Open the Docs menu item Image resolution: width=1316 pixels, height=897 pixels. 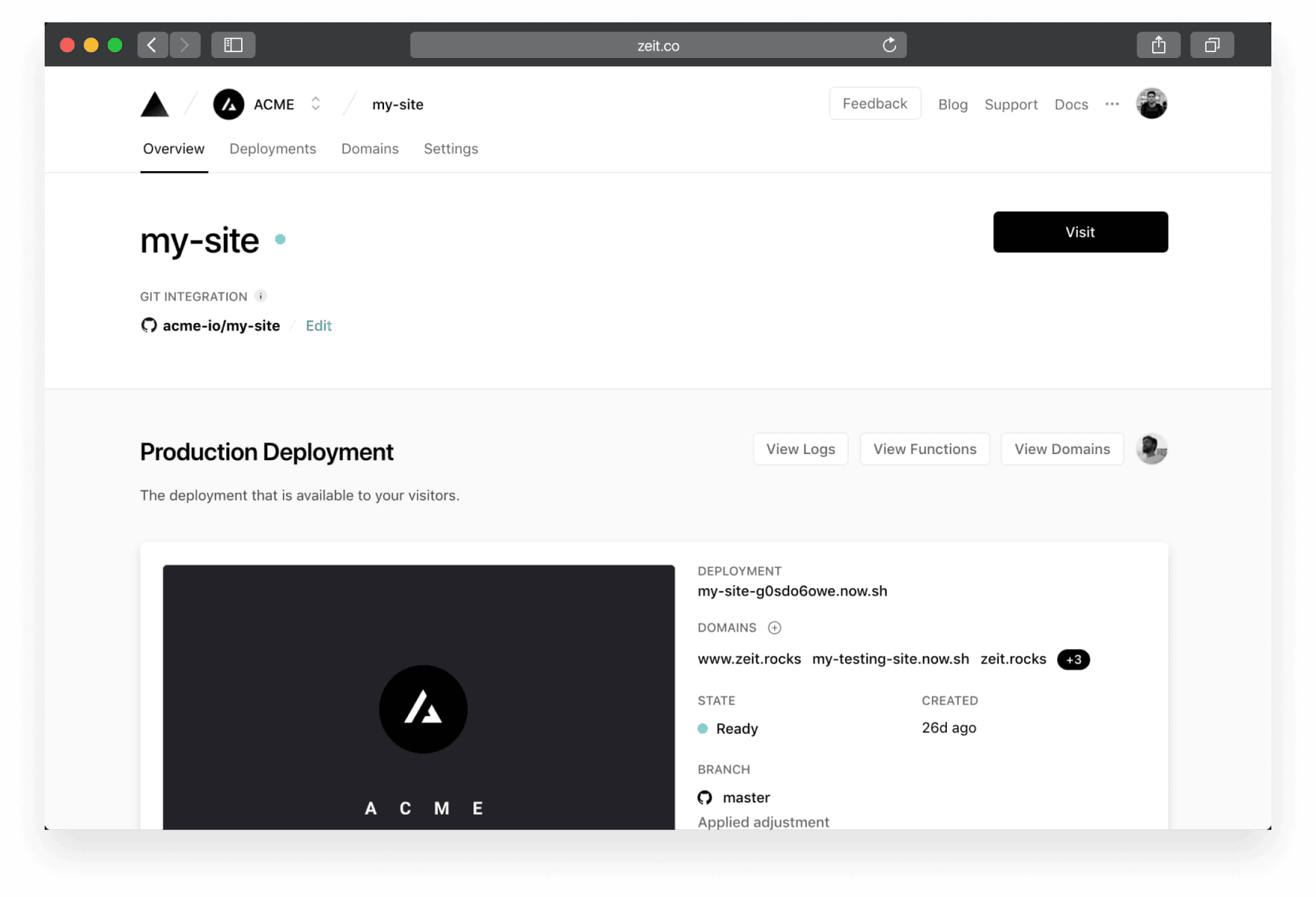point(1070,104)
